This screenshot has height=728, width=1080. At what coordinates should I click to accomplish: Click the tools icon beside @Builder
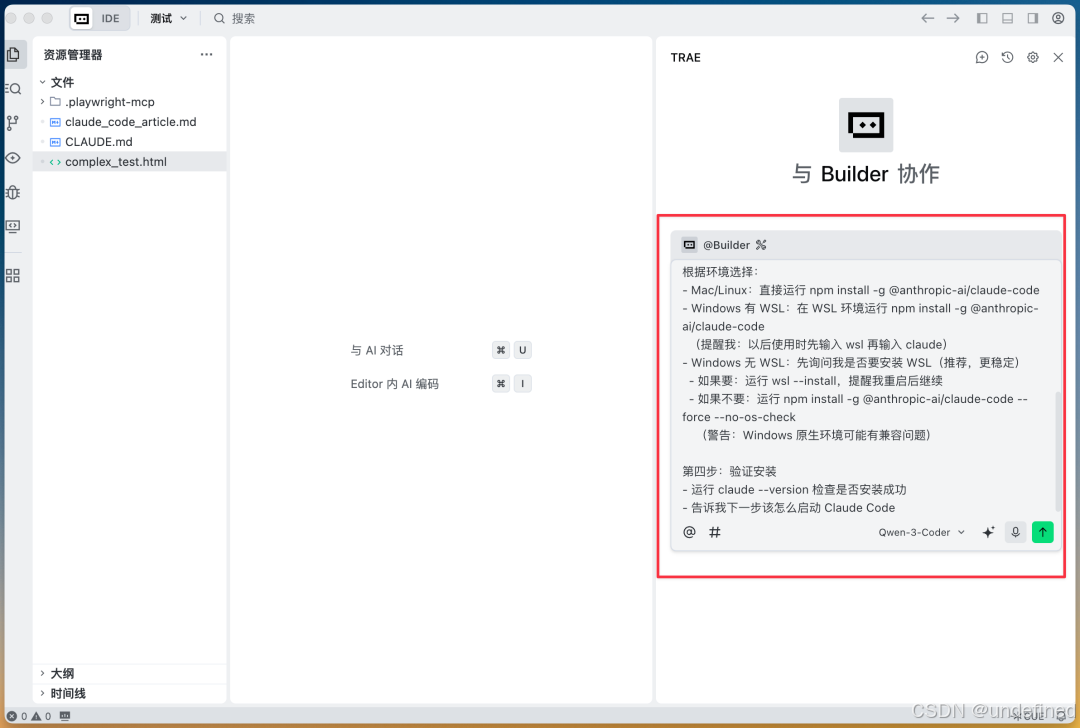pos(761,245)
